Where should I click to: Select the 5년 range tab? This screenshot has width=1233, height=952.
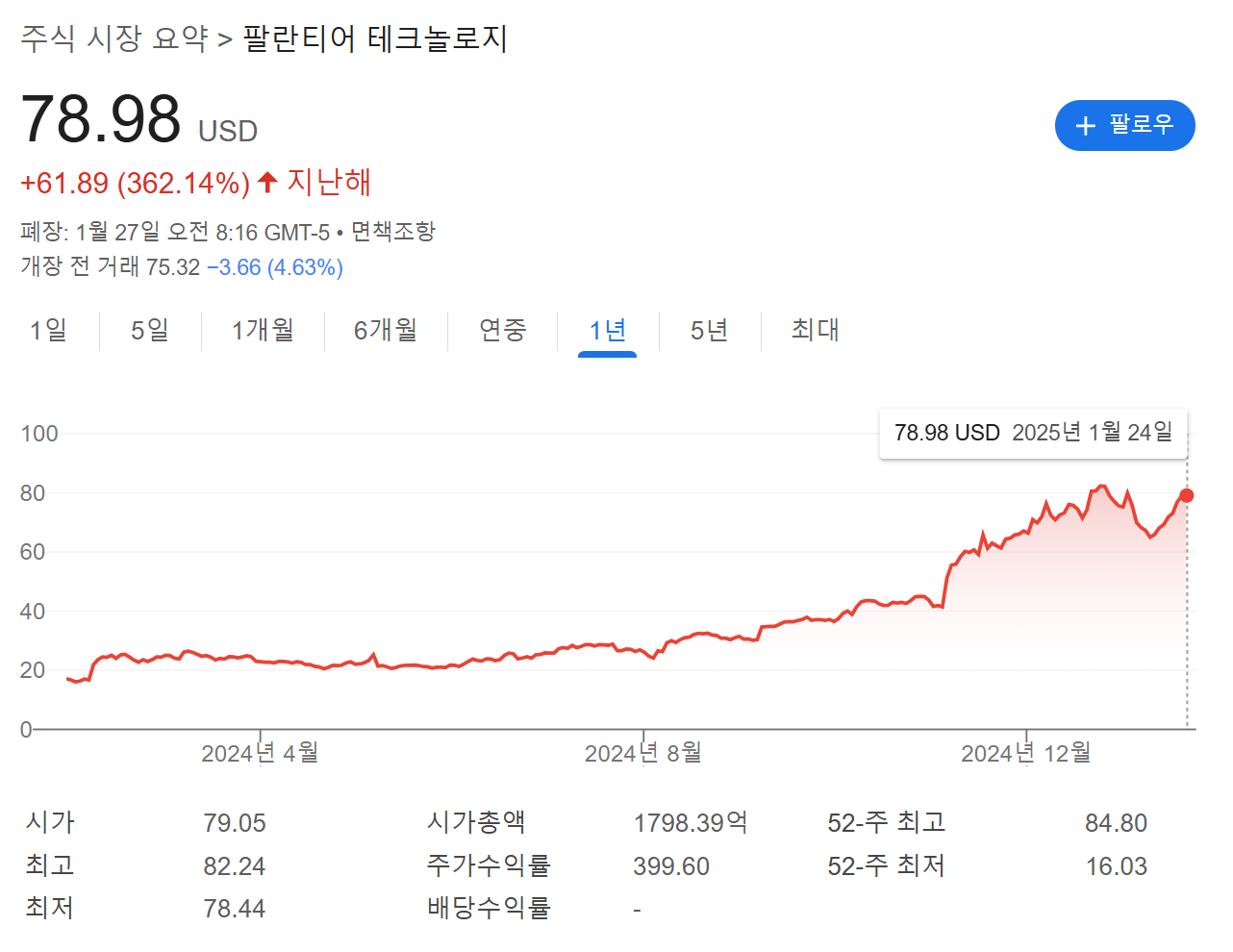coord(710,330)
